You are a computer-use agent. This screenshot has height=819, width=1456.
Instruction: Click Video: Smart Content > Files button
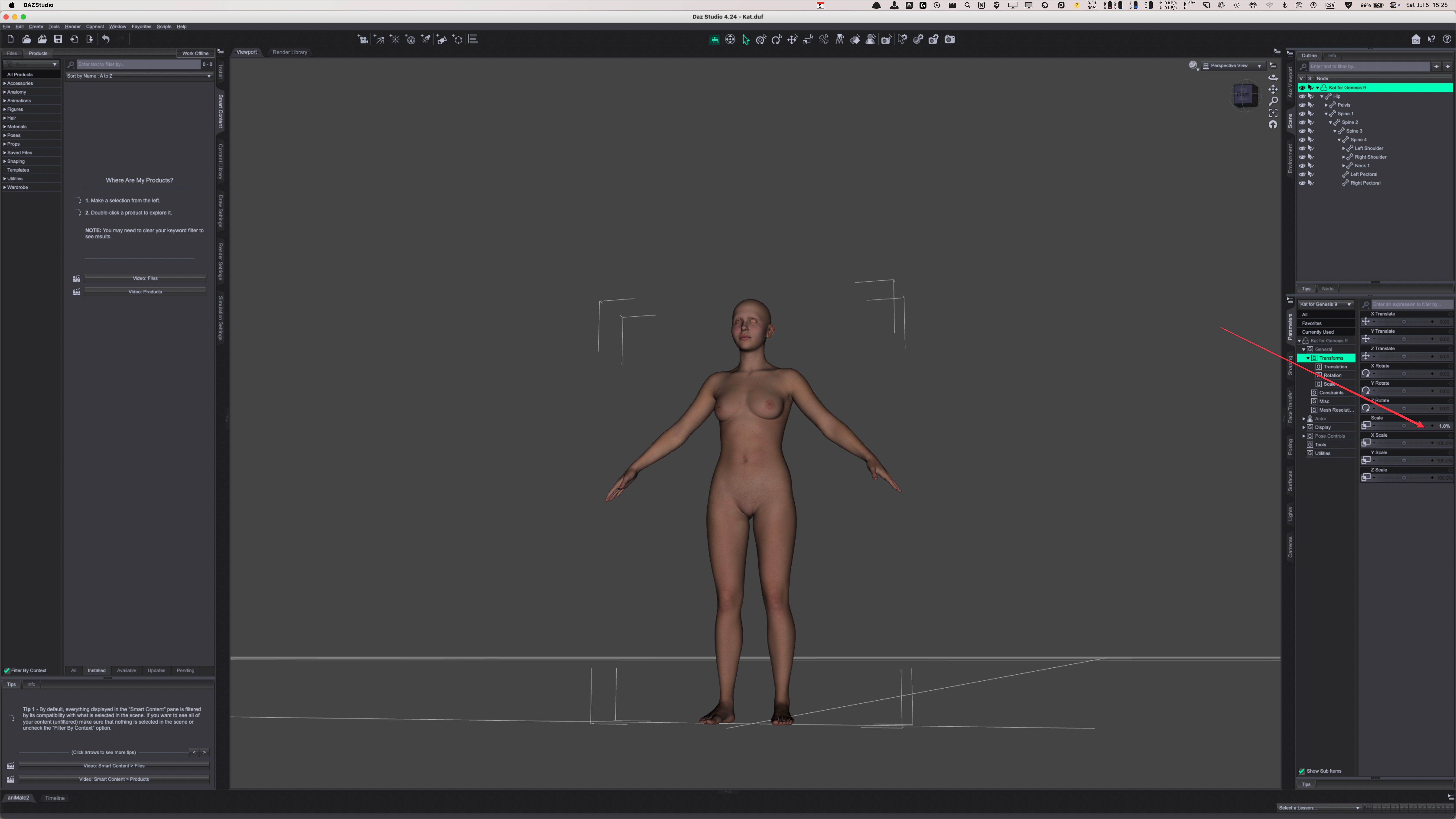tap(114, 766)
